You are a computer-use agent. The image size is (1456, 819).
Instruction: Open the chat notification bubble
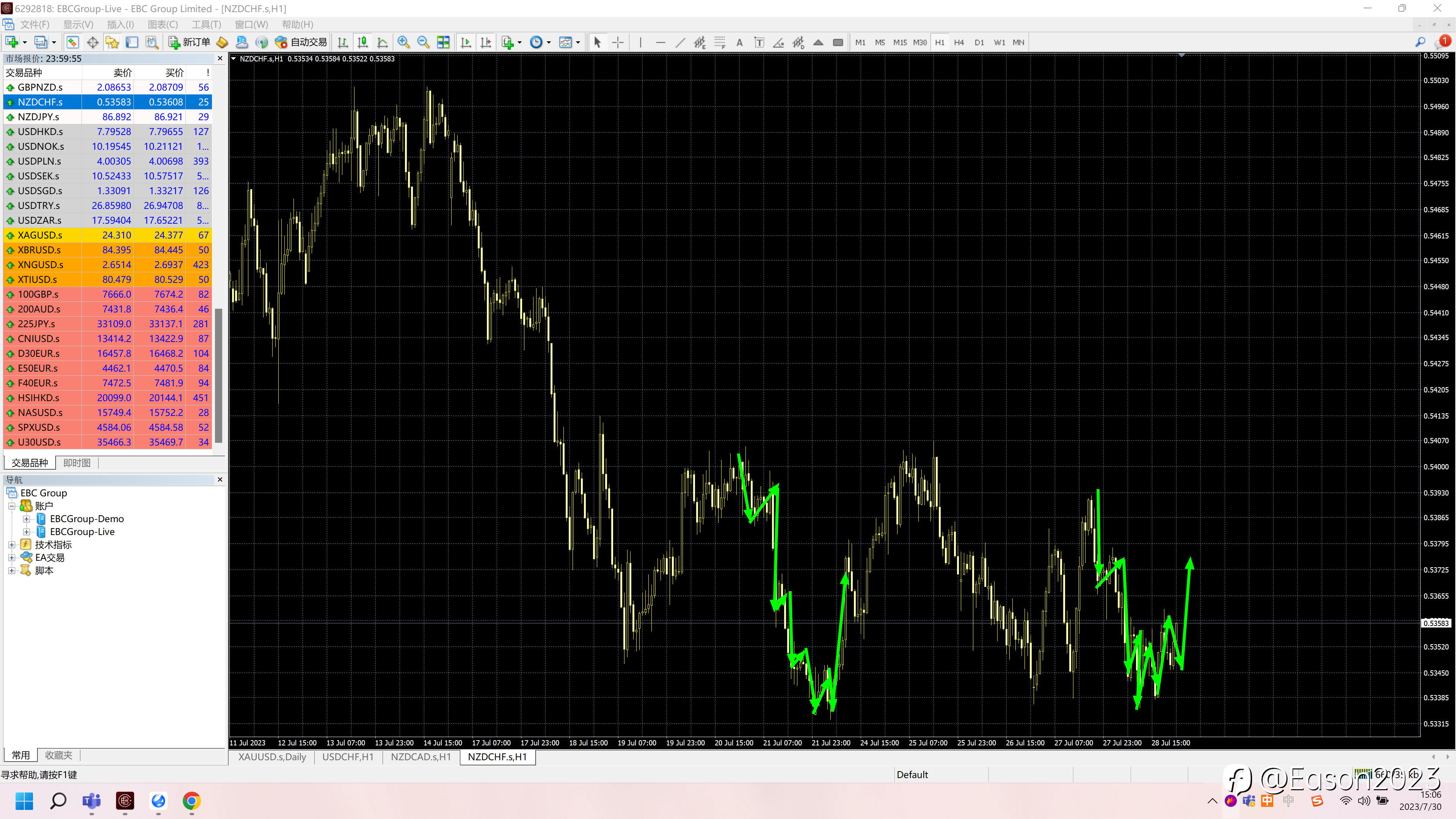pos(1442,42)
